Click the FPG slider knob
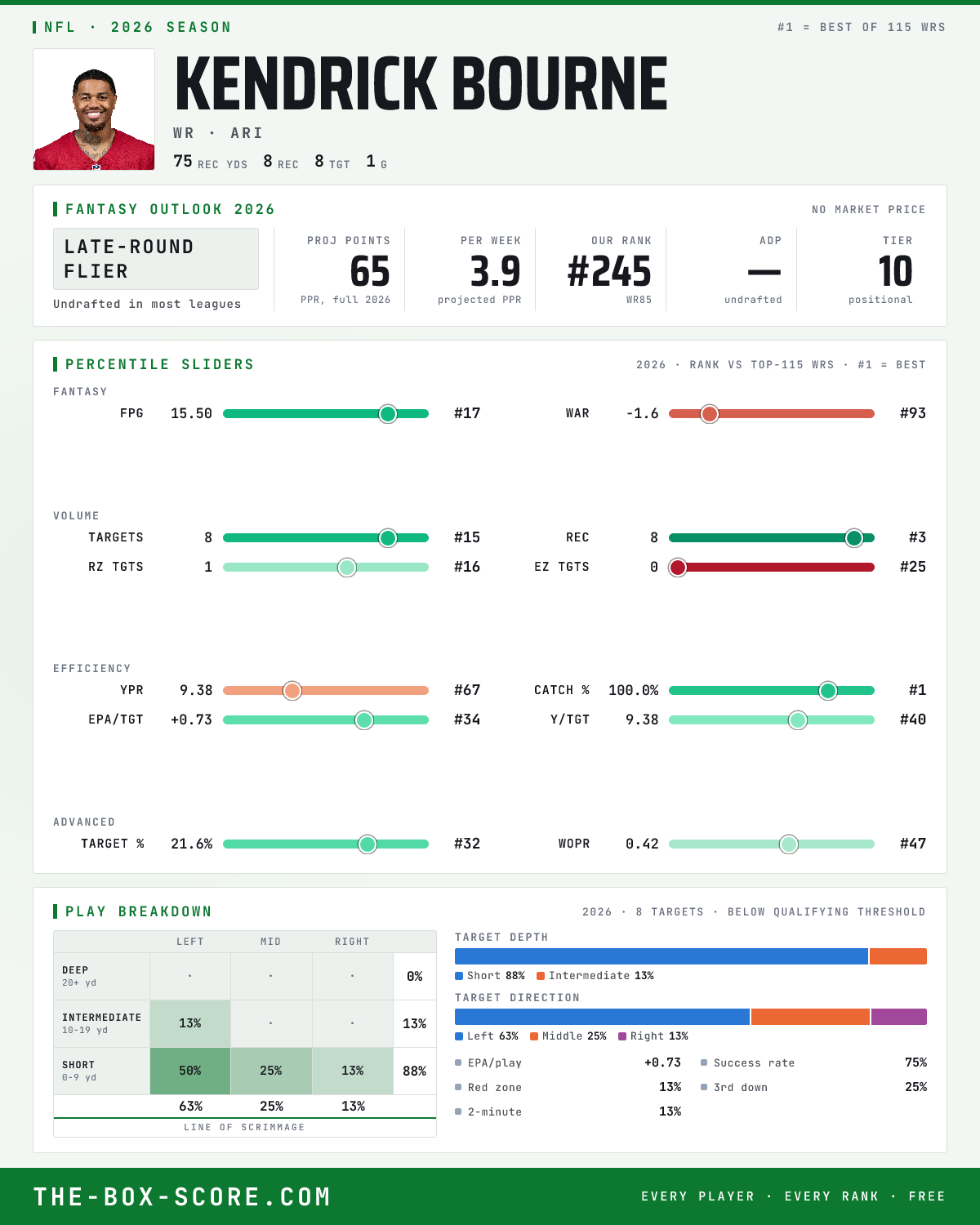 tap(388, 414)
